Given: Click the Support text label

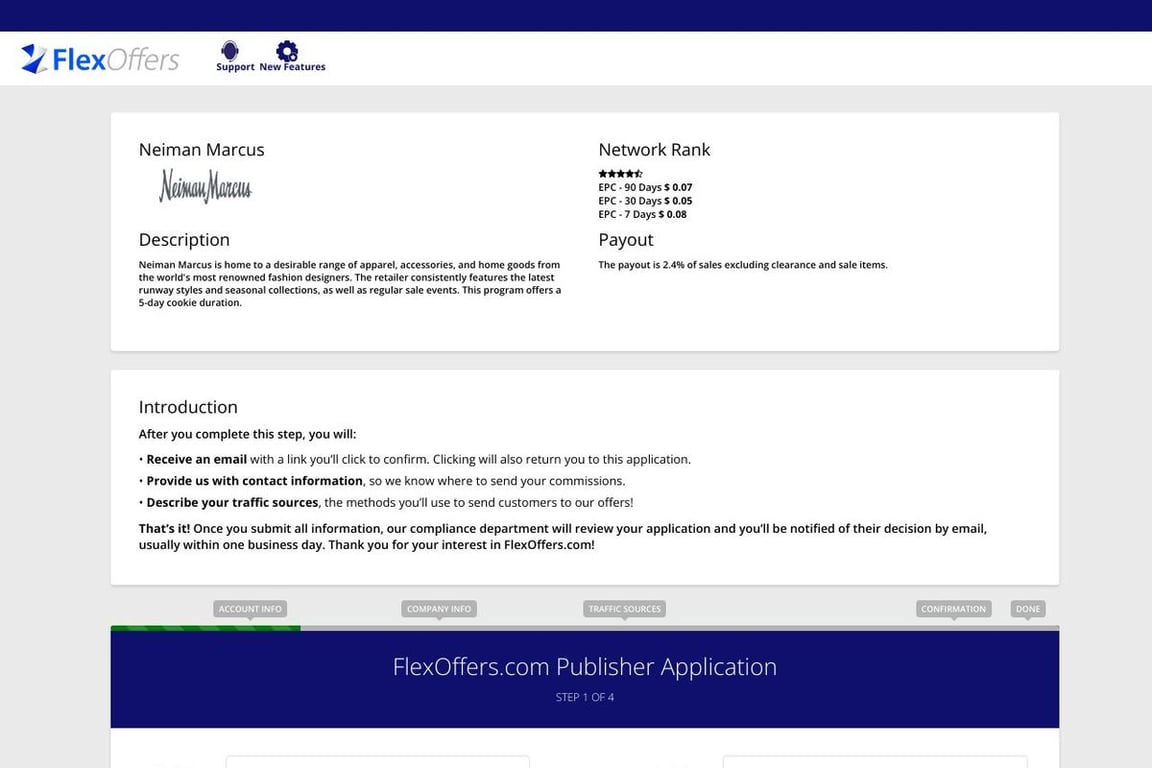Looking at the screenshot, I should [235, 67].
